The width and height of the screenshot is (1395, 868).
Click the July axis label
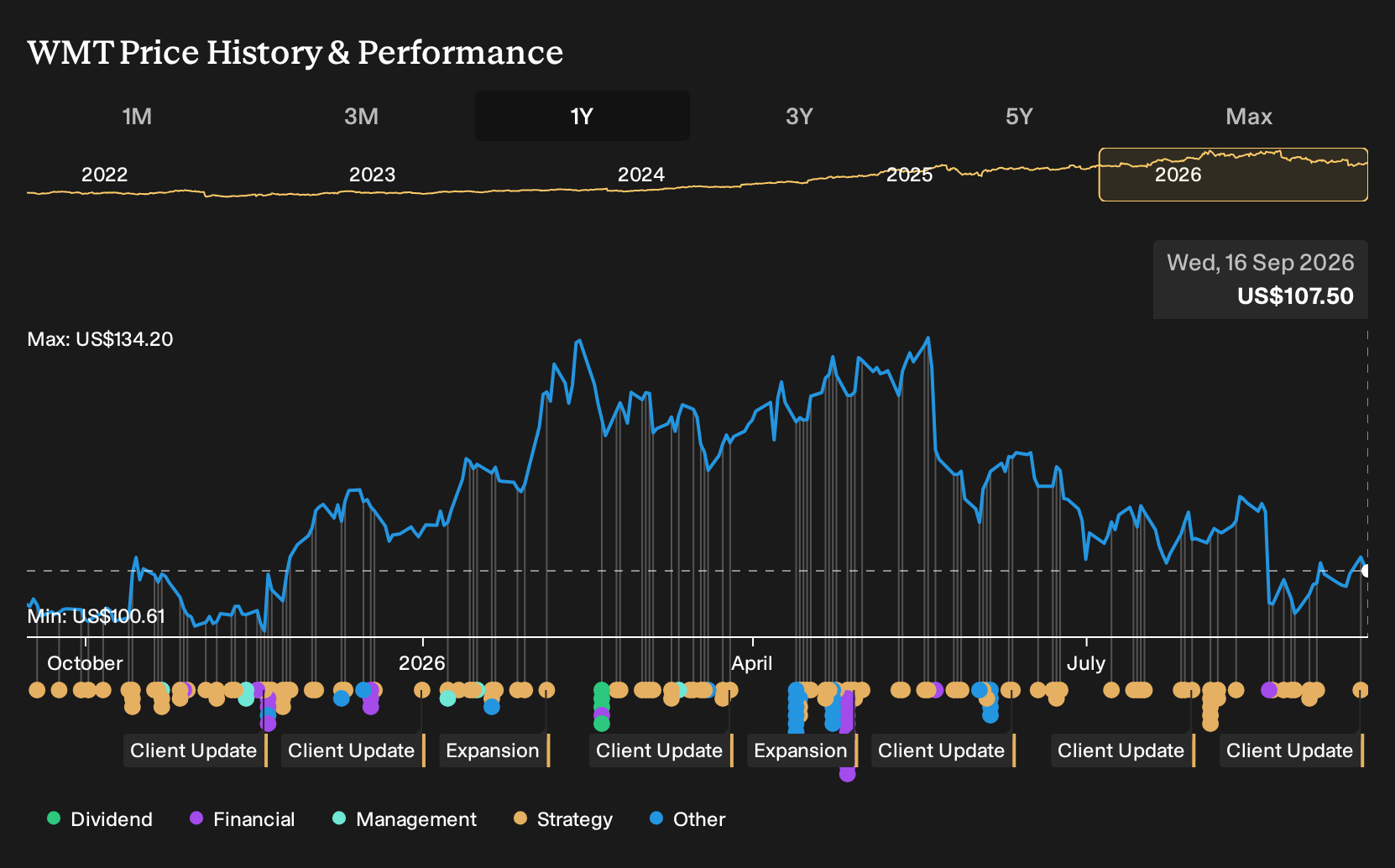pos(1085,663)
